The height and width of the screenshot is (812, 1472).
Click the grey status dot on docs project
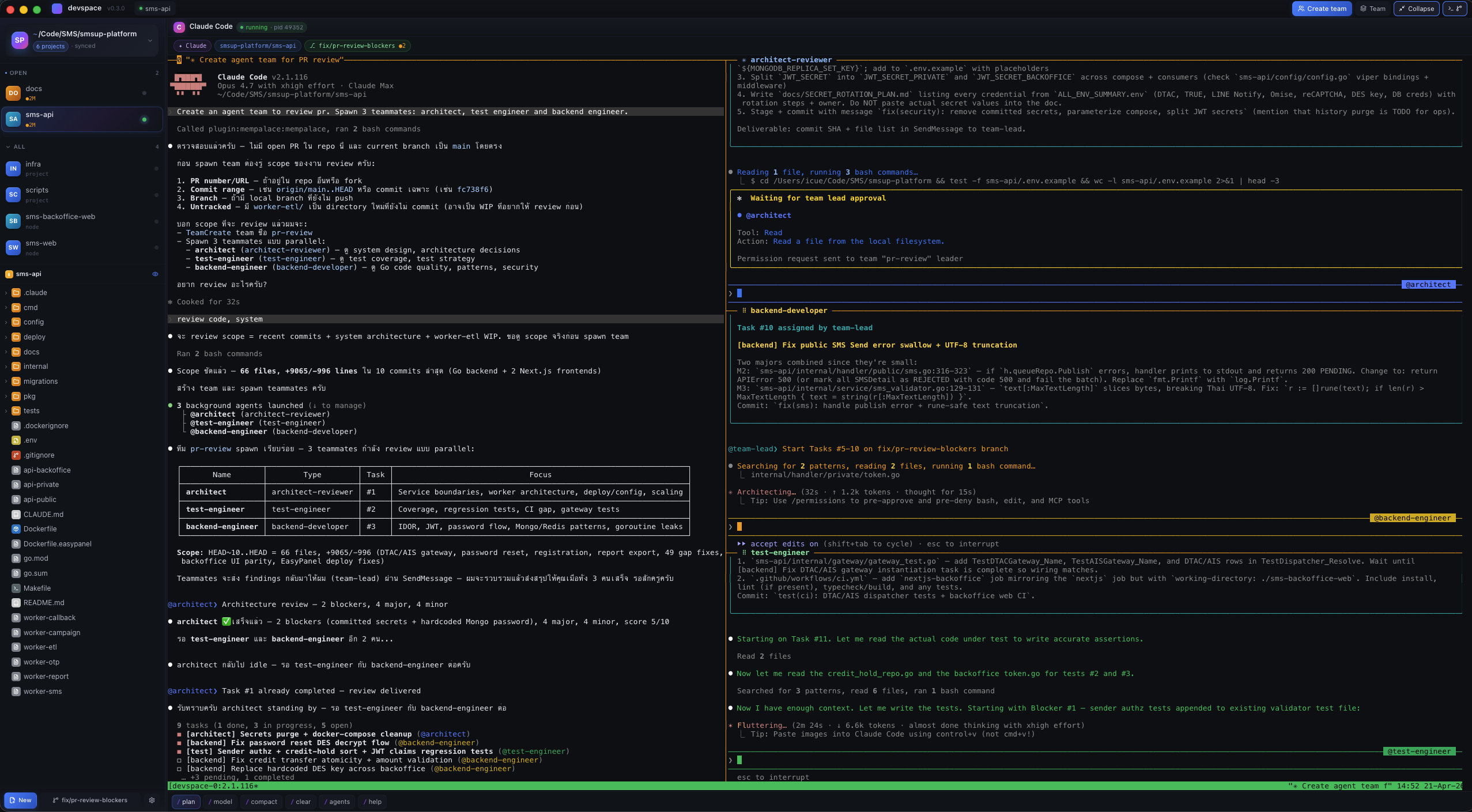(x=144, y=93)
